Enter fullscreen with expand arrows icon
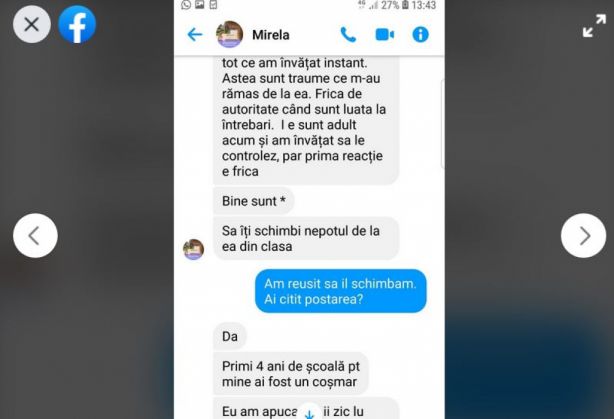The width and height of the screenshot is (614, 419). (x=594, y=26)
